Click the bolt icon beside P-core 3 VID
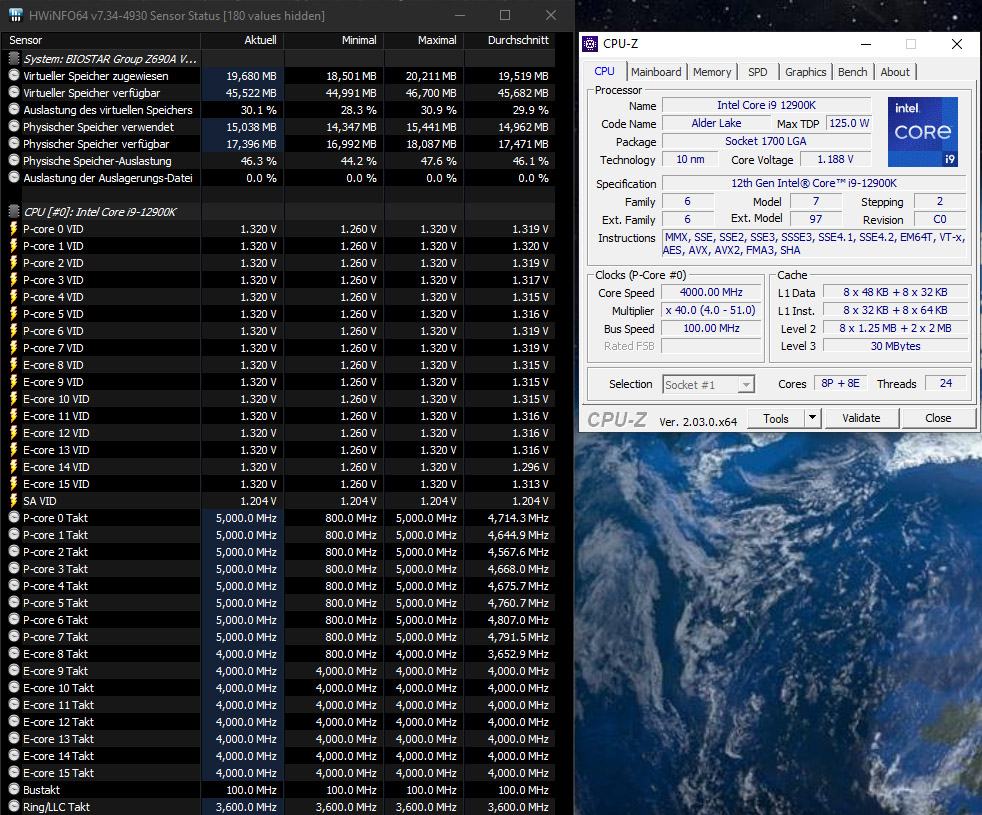 14,280
